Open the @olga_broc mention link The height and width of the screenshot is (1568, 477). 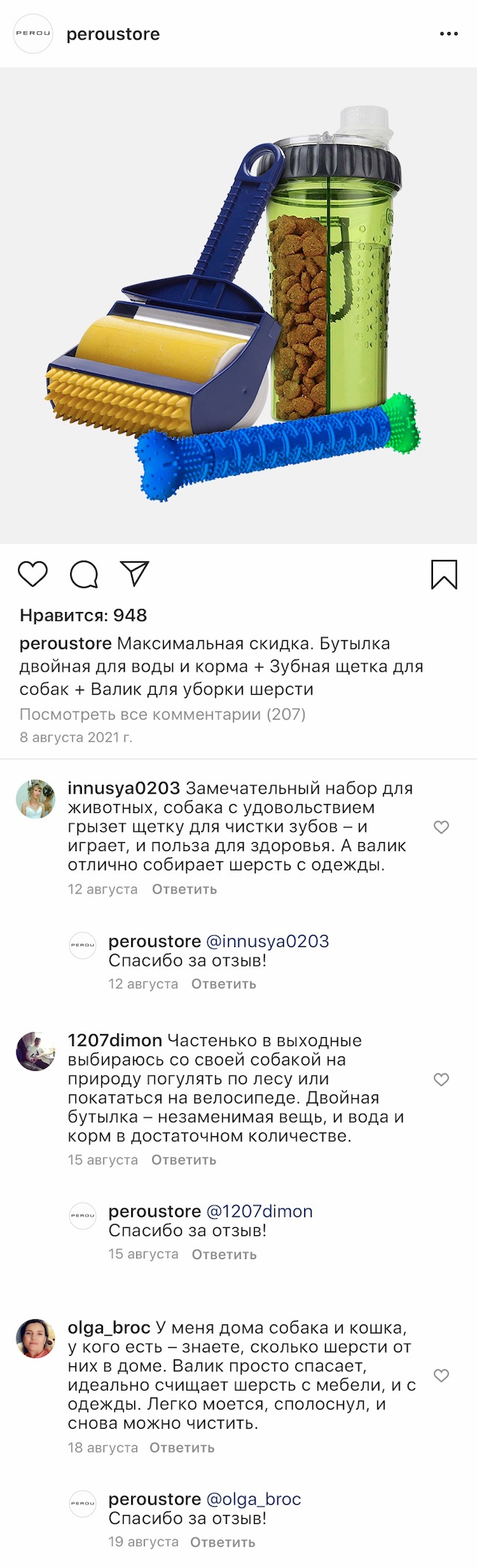(x=253, y=1499)
